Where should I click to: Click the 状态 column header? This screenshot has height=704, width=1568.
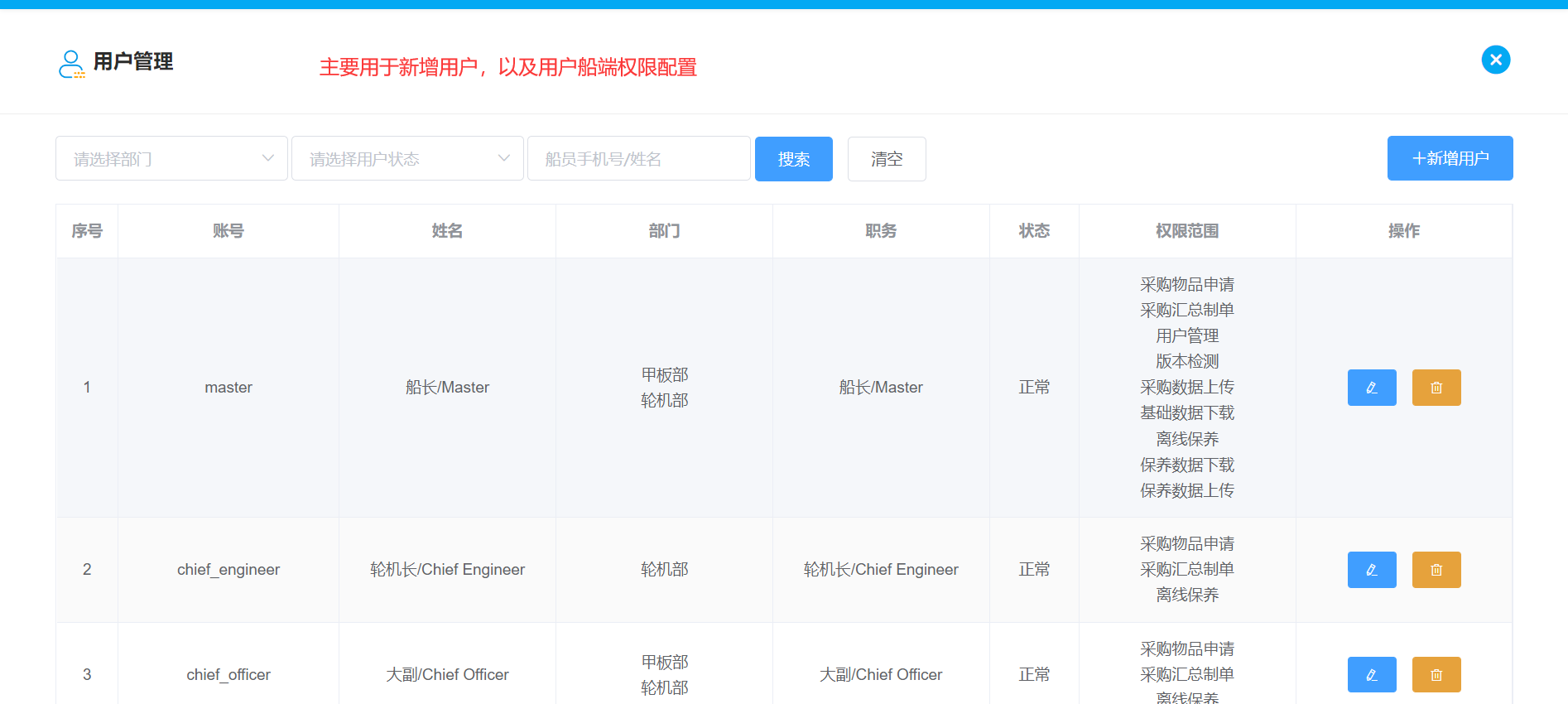point(1034,231)
